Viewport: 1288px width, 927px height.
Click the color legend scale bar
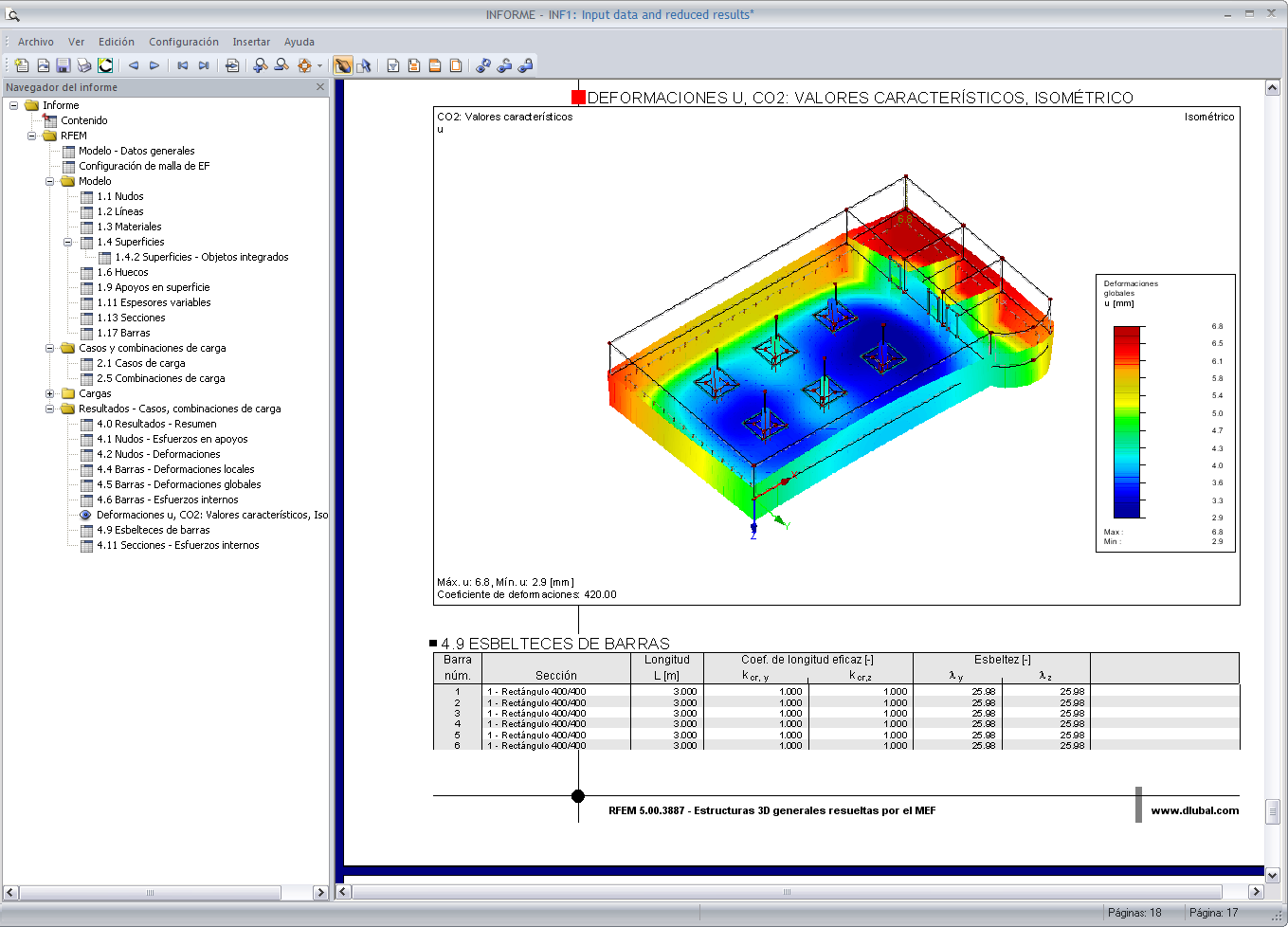[x=1127, y=422]
